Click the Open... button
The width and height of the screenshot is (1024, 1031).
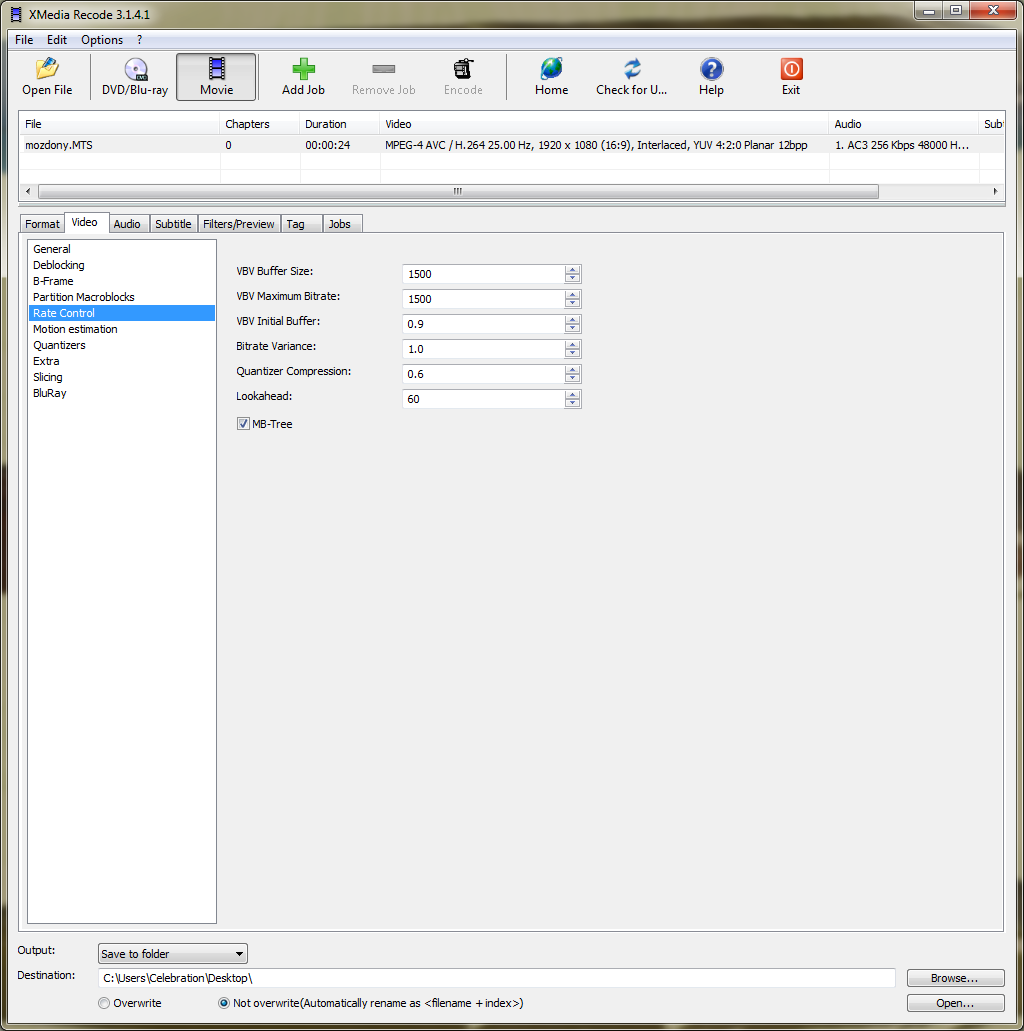(955, 1003)
